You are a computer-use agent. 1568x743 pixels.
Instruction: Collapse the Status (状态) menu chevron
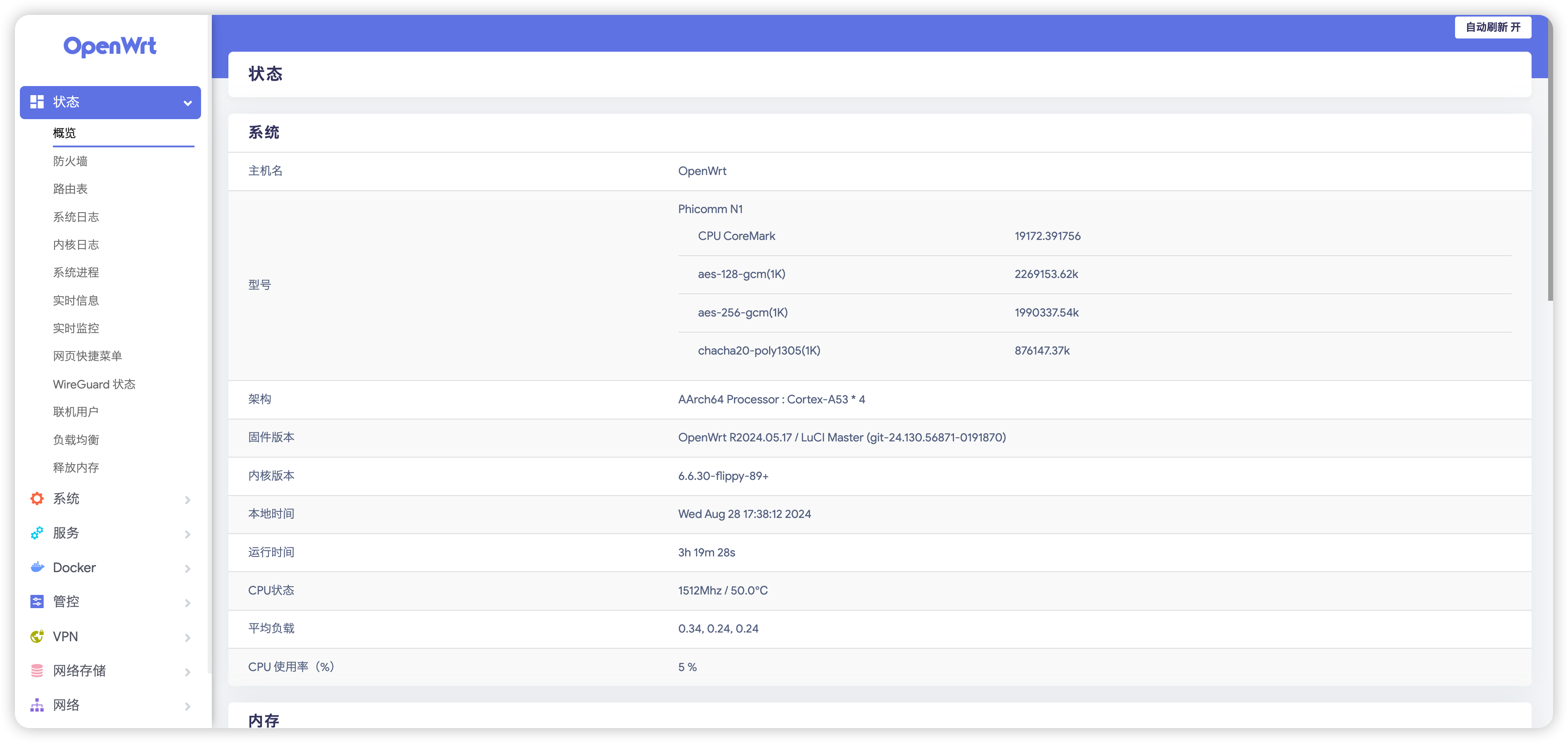coord(187,103)
